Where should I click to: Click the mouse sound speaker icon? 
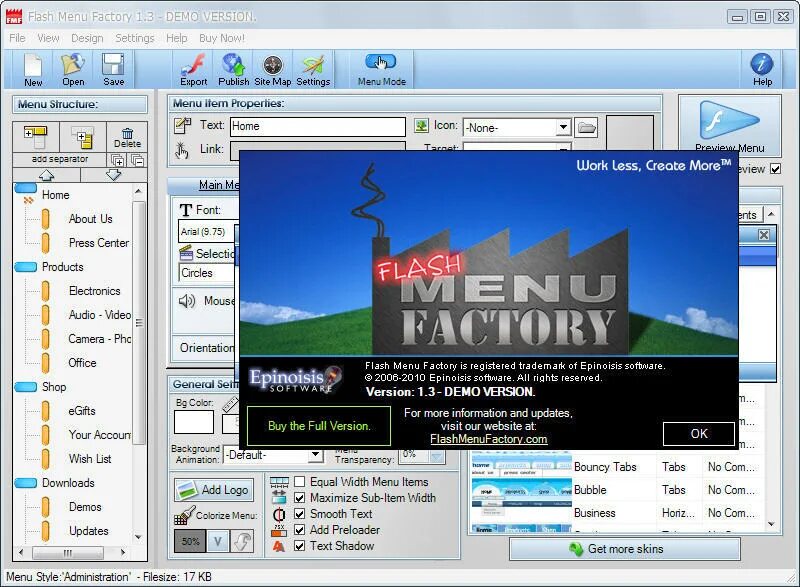click(x=187, y=301)
